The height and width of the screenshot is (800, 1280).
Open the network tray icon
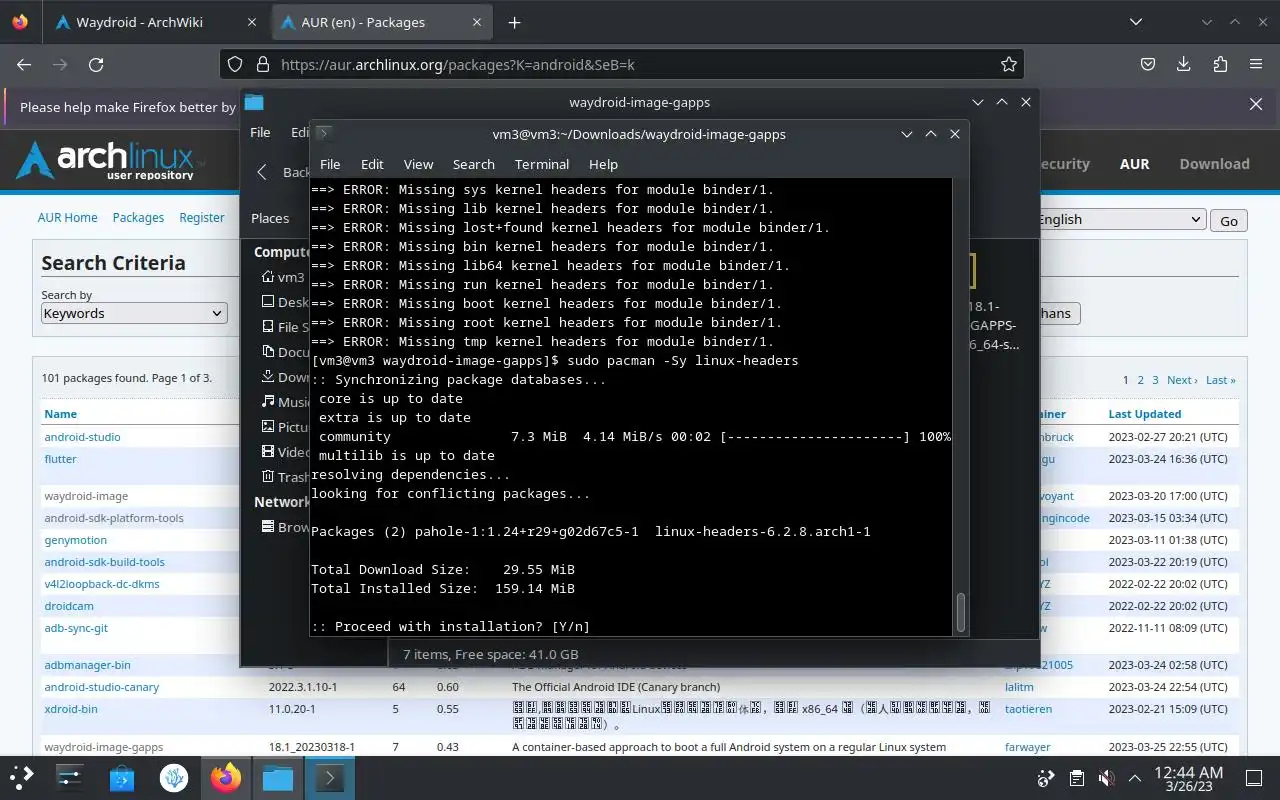click(1046, 778)
